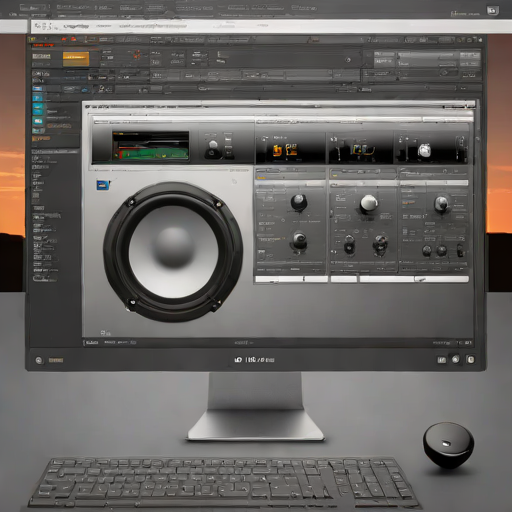Screen dimensions: 512x512
Task: Click the green level meter display
Action: (x=151, y=145)
